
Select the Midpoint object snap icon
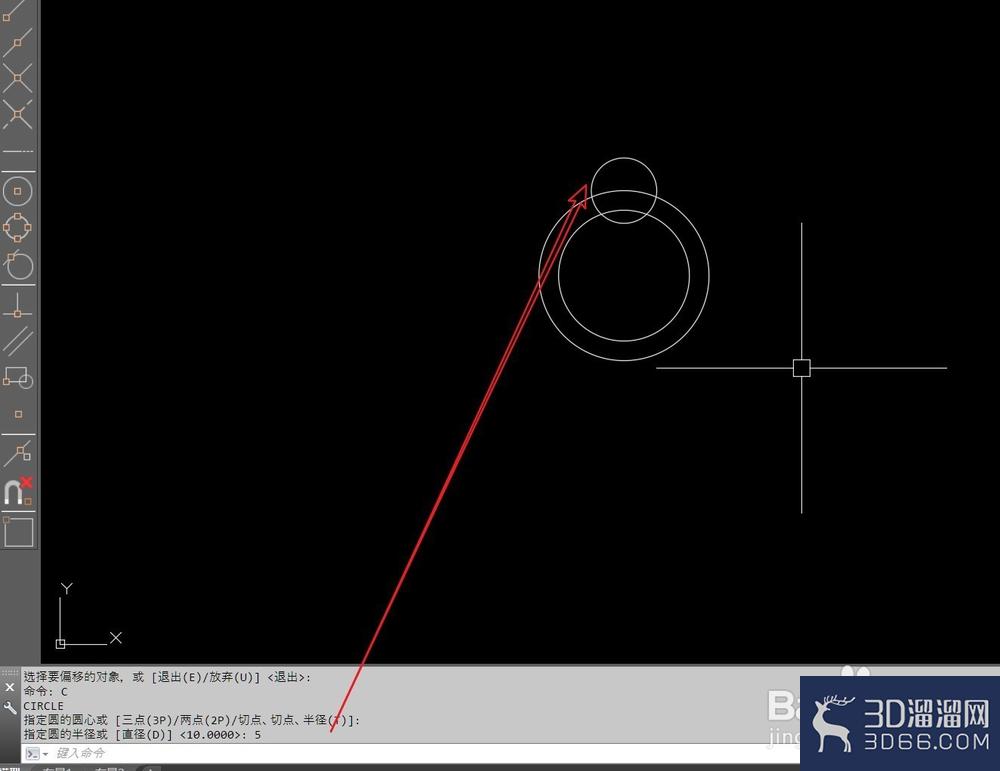17,43
